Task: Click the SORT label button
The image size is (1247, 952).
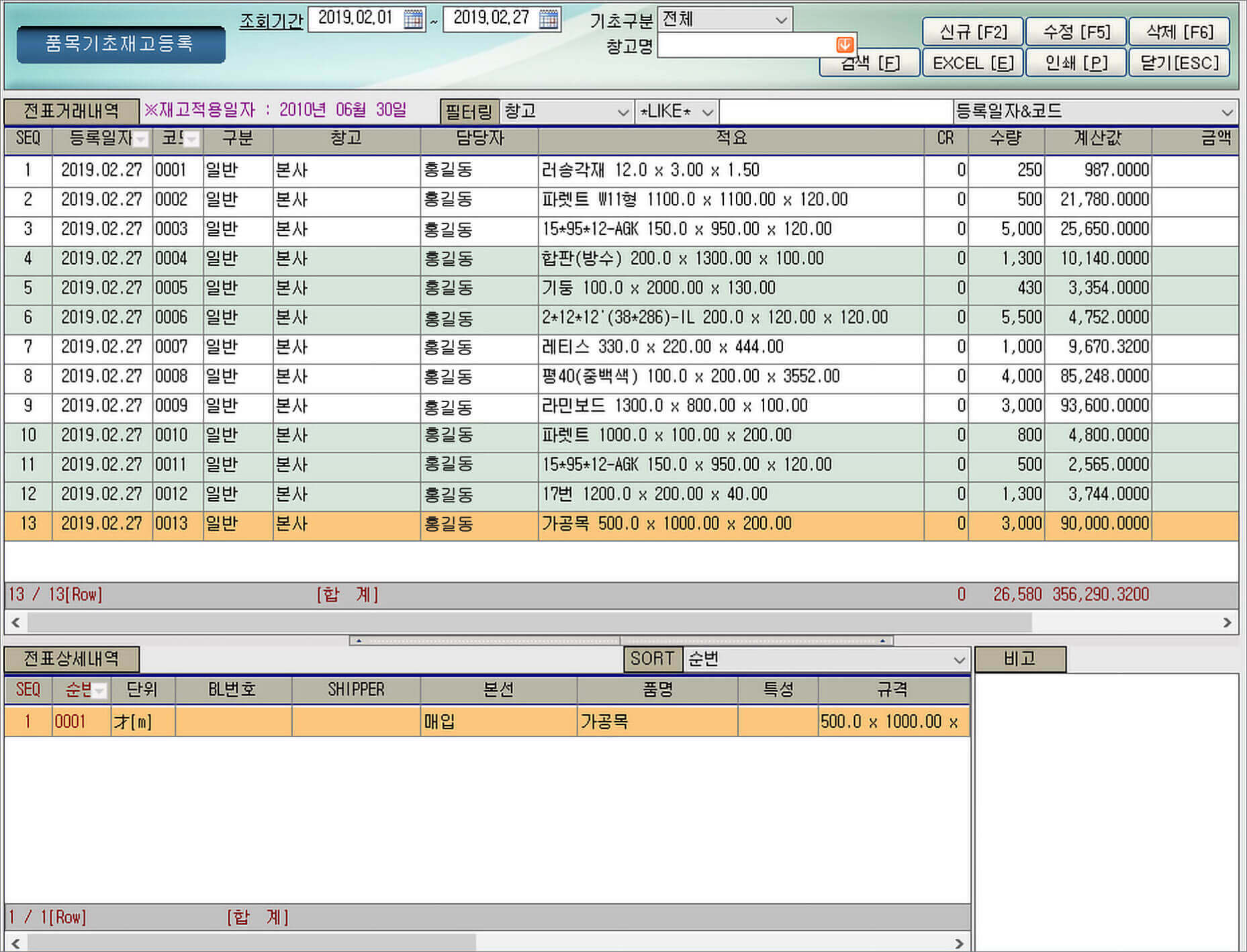Action: [652, 659]
